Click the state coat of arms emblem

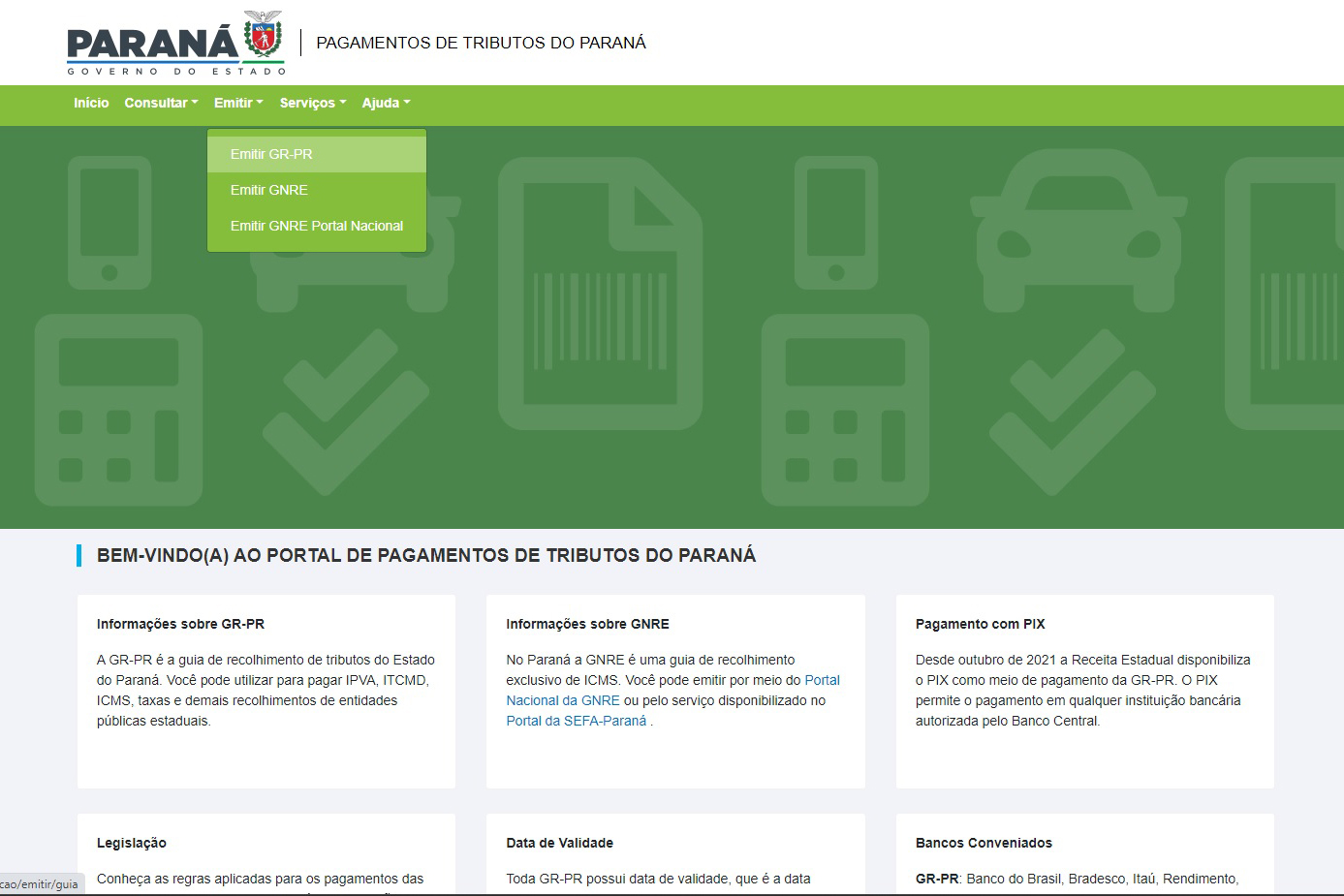pyautogui.click(x=262, y=35)
